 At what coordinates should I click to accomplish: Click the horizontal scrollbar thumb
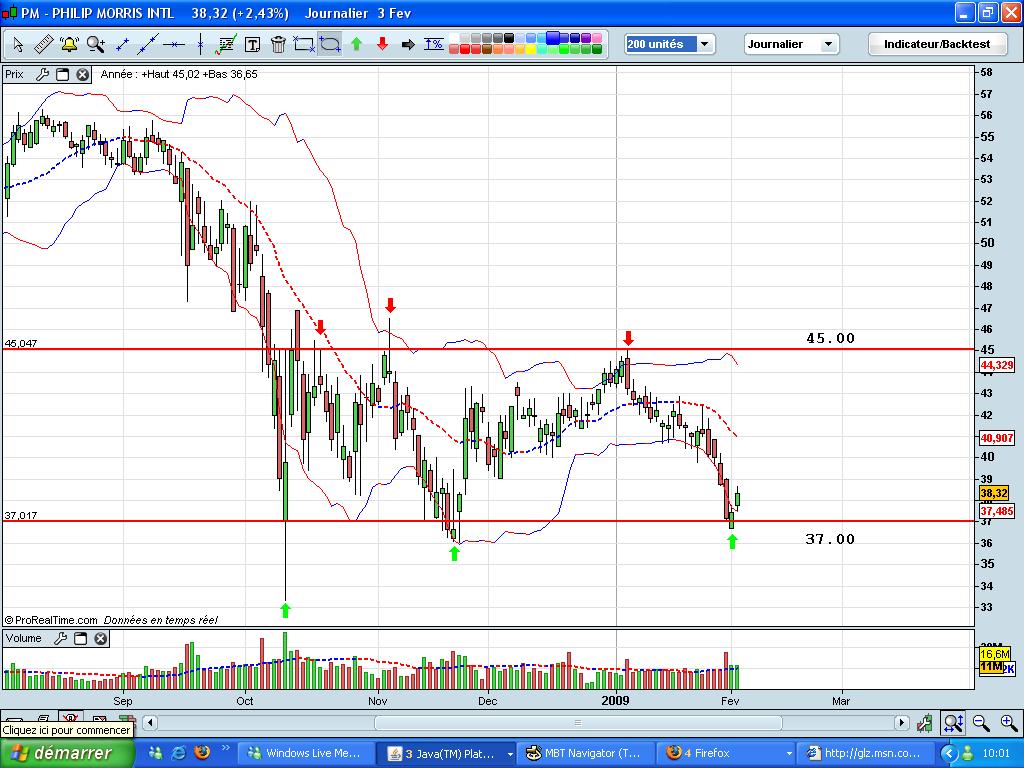click(578, 722)
